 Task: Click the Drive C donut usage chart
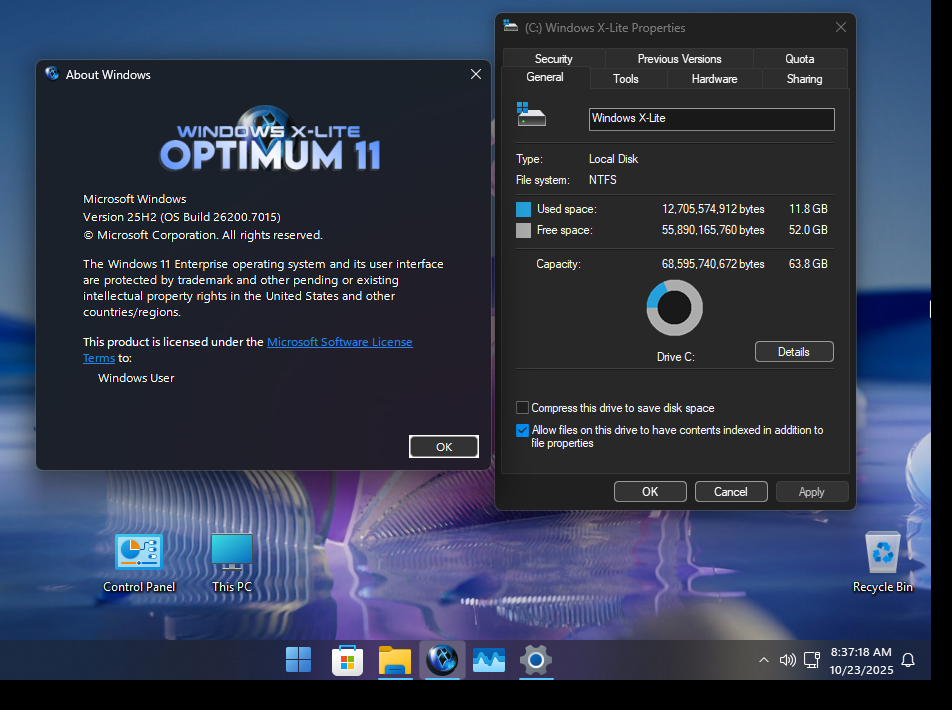[x=675, y=308]
